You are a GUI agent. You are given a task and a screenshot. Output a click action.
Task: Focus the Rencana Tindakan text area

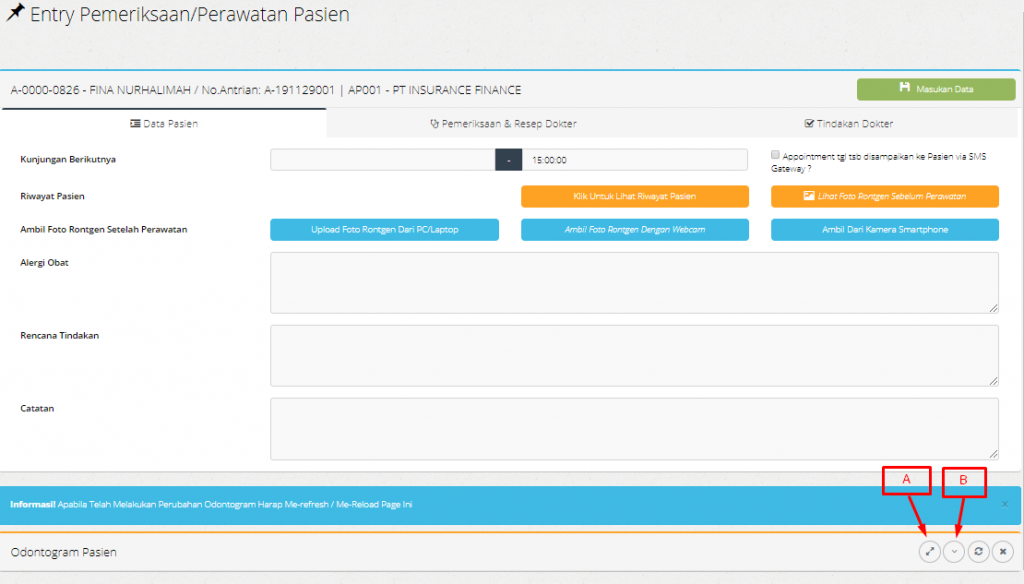(634, 355)
